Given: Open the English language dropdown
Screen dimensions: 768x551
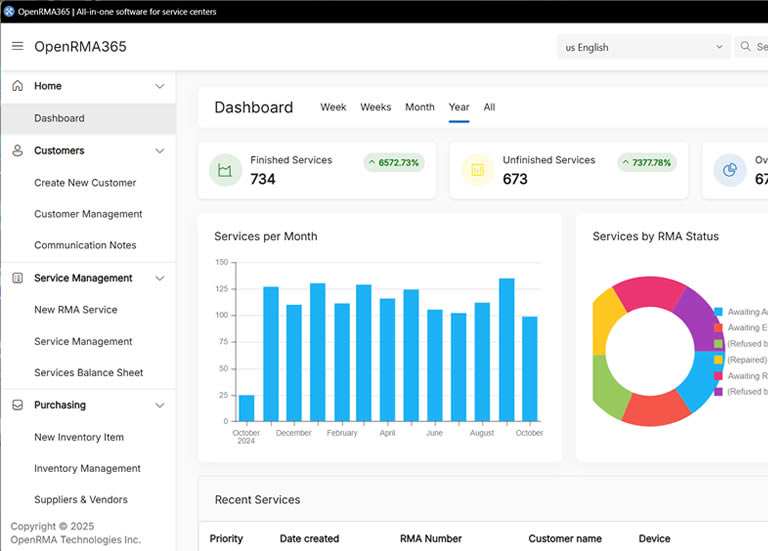Looking at the screenshot, I should click(x=644, y=47).
